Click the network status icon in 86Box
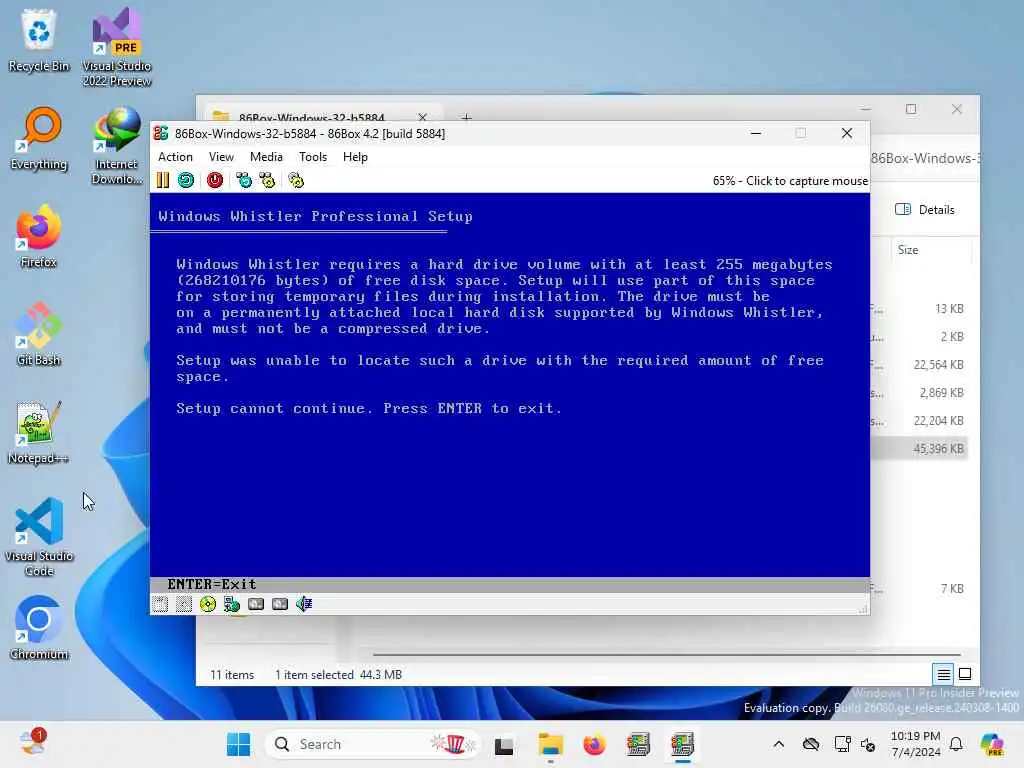The image size is (1024, 768). pos(232,604)
